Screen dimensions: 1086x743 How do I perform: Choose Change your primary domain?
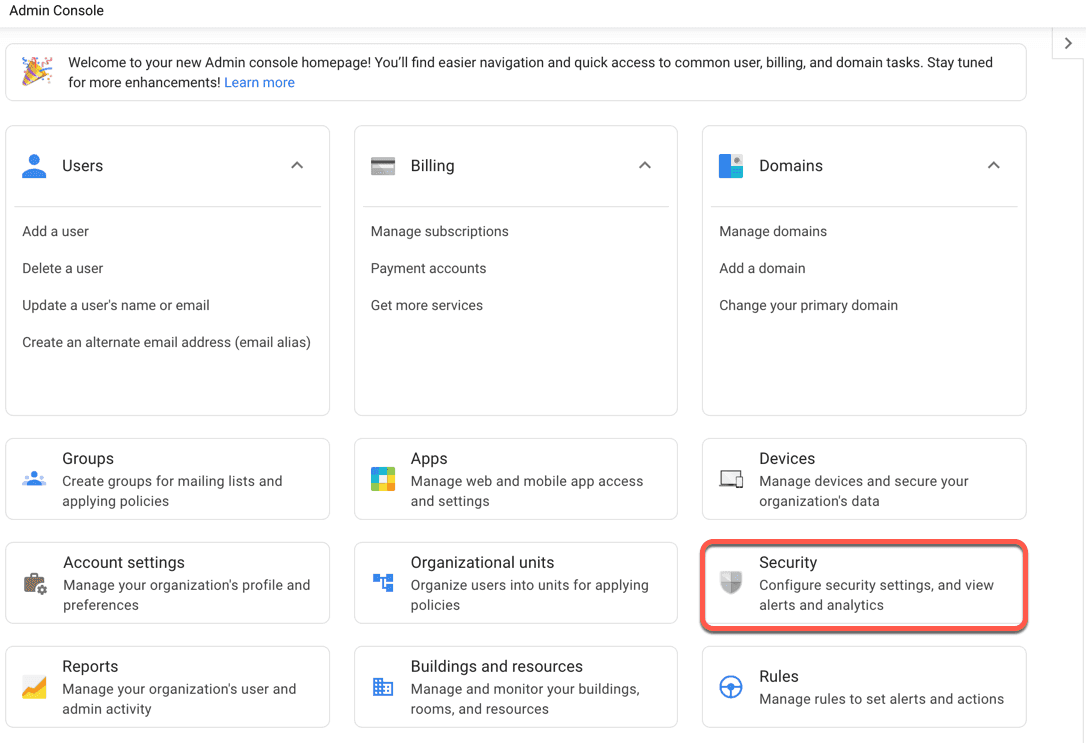pos(808,306)
